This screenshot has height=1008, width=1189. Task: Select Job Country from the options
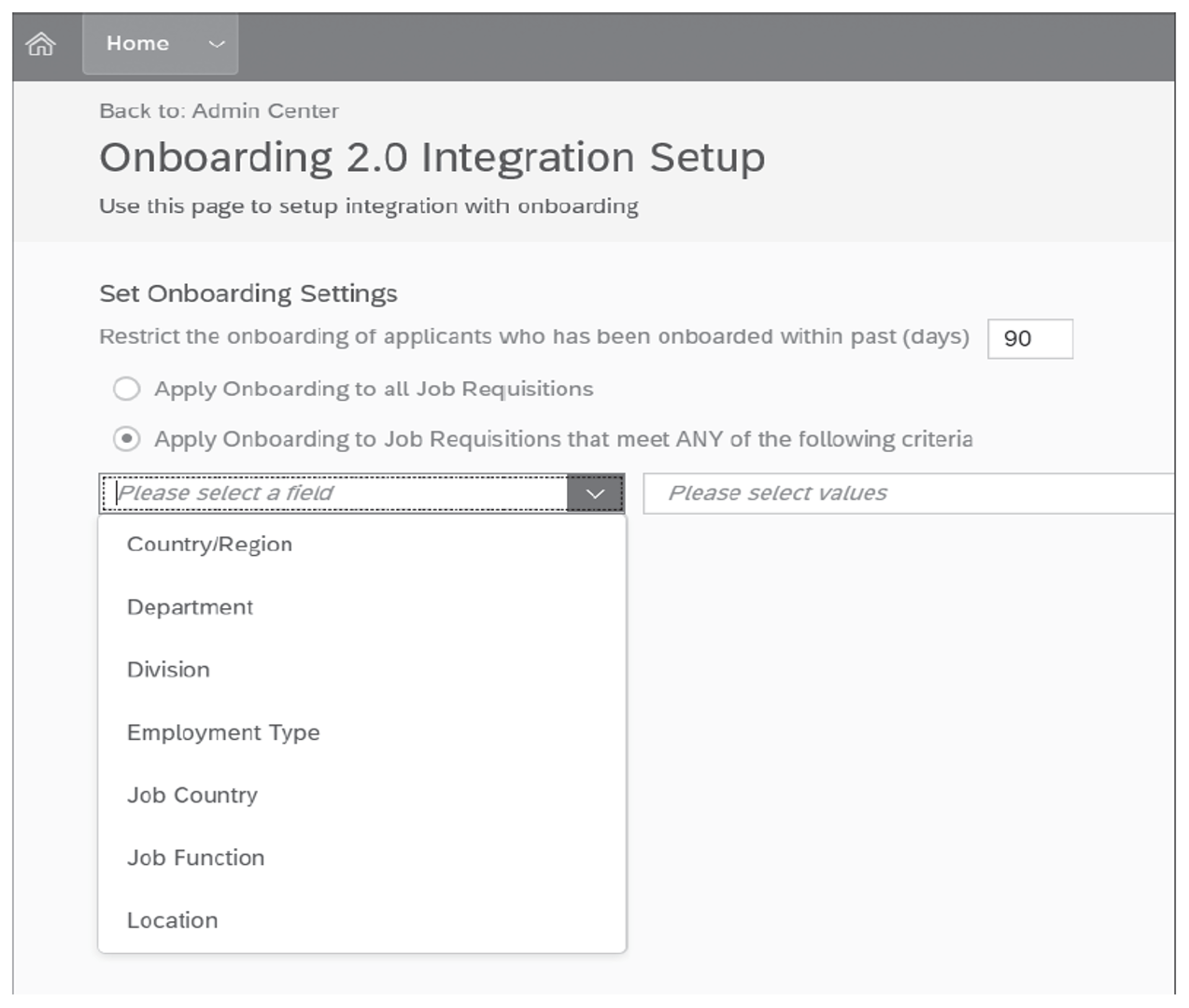tap(192, 795)
